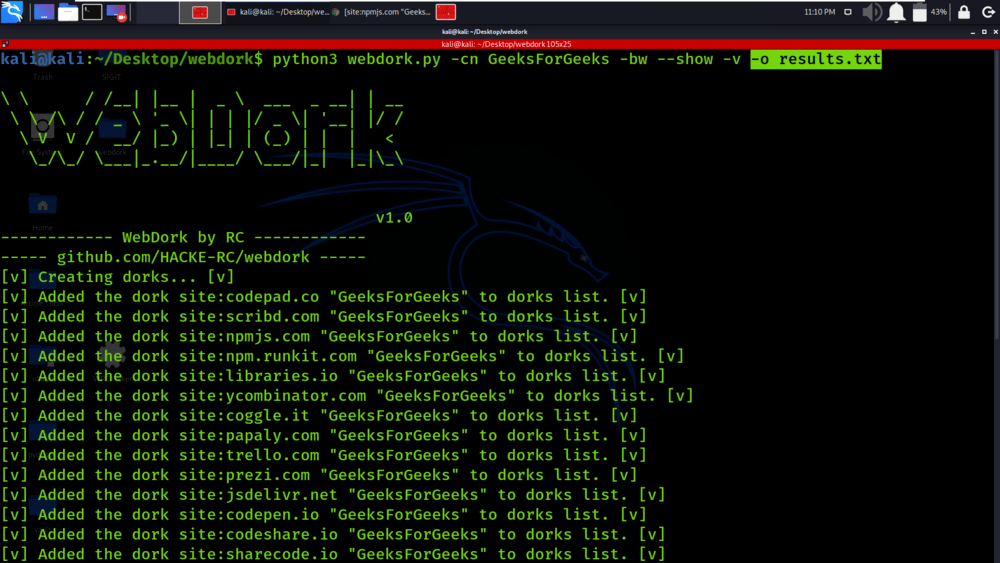Open the file manager launcher in panel
The width and height of the screenshot is (1000, 563).
pos(68,12)
